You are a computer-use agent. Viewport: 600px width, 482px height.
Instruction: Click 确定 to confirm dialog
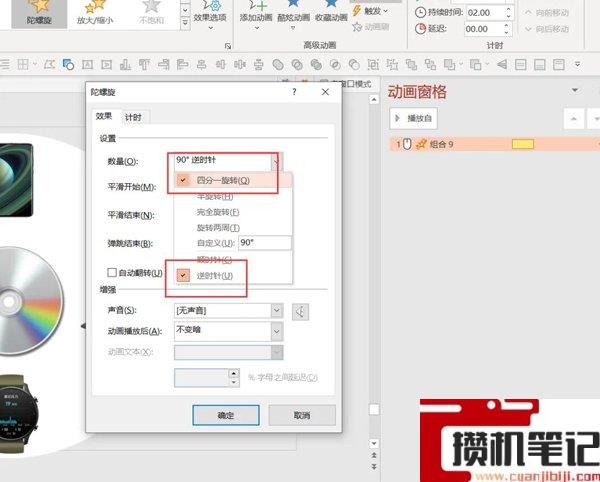point(226,415)
